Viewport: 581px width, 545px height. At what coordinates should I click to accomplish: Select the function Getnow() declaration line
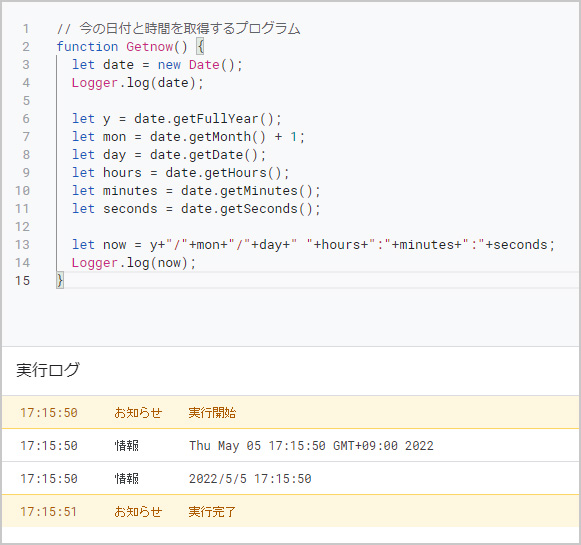click(x=130, y=47)
